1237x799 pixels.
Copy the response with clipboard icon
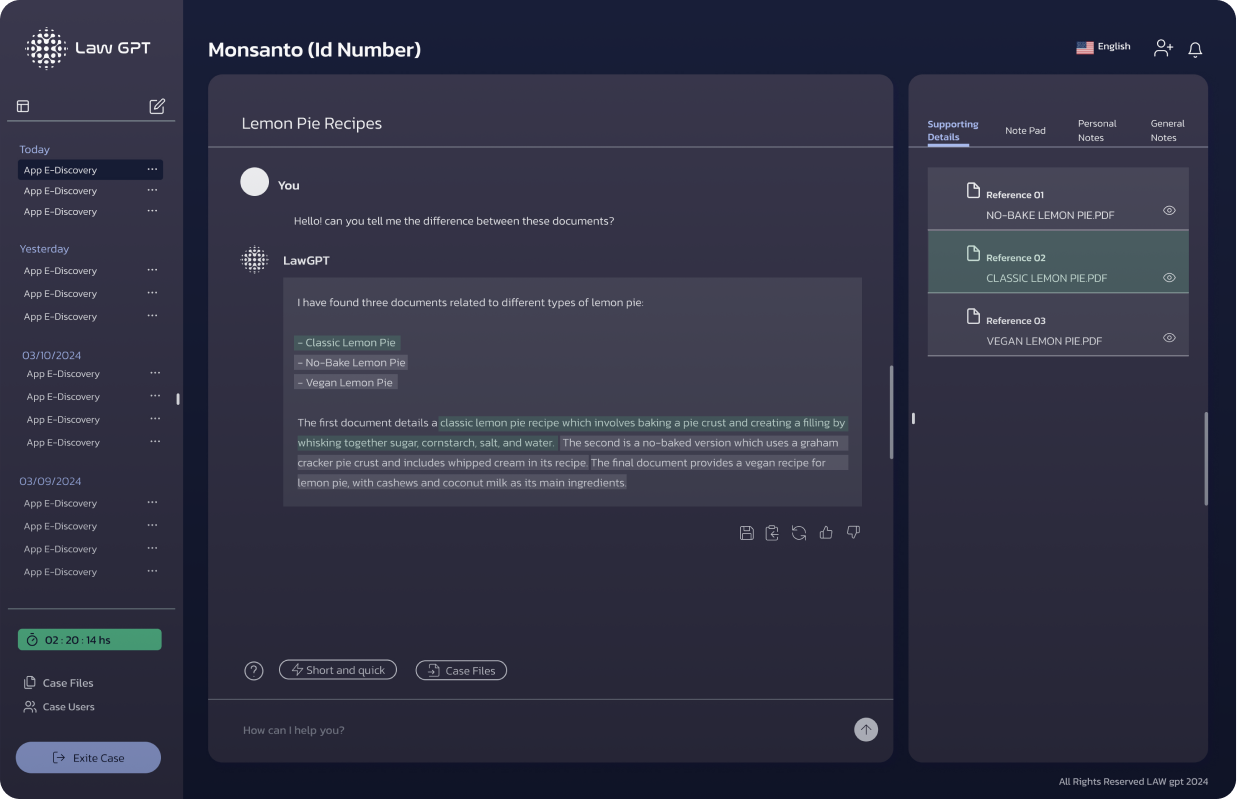tap(772, 533)
